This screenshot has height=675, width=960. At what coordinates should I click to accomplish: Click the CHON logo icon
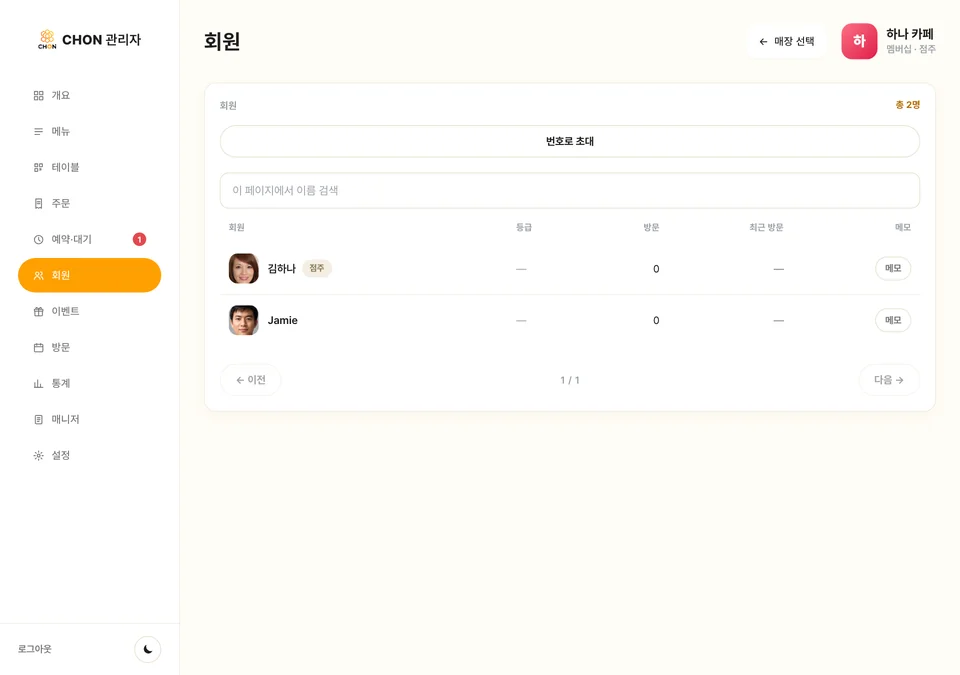coord(47,39)
